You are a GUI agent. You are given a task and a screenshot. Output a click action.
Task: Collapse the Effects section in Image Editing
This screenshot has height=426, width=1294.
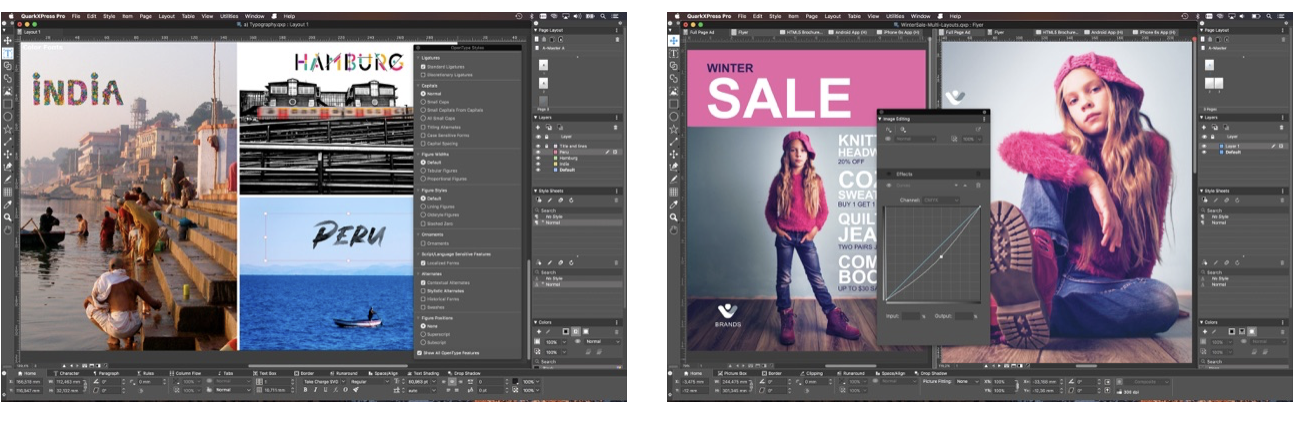click(x=890, y=174)
